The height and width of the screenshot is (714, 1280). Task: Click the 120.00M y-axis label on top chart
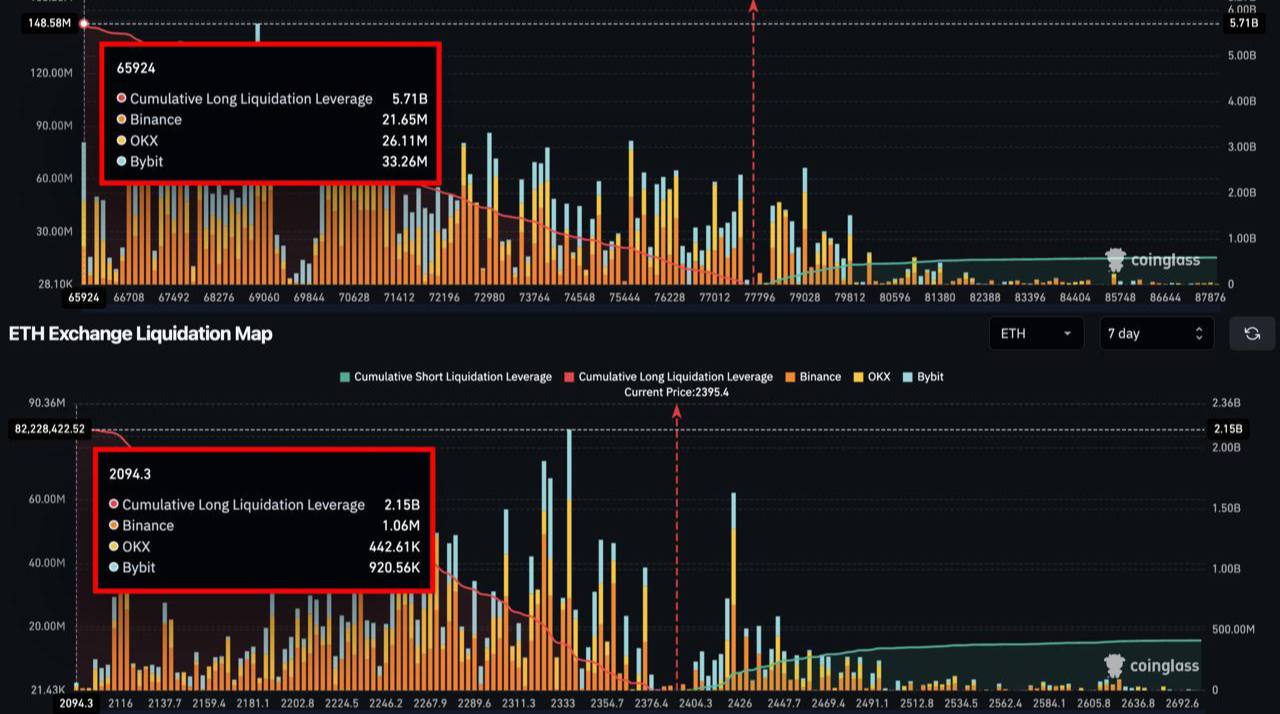click(52, 73)
